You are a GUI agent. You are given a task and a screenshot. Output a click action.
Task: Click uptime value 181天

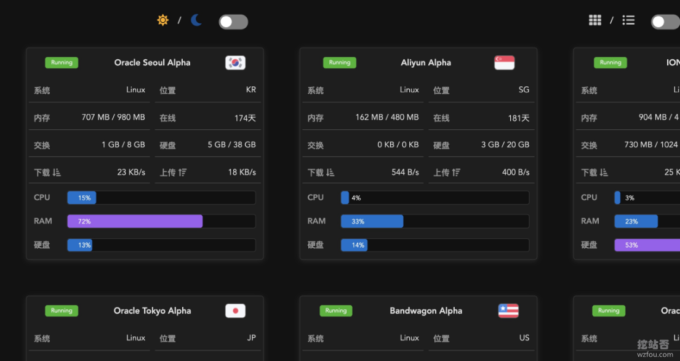[519, 118]
